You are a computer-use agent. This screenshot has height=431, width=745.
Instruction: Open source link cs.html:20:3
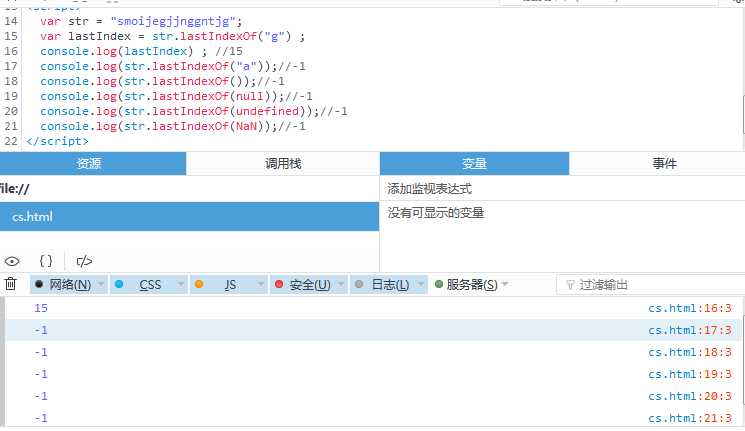pos(690,396)
